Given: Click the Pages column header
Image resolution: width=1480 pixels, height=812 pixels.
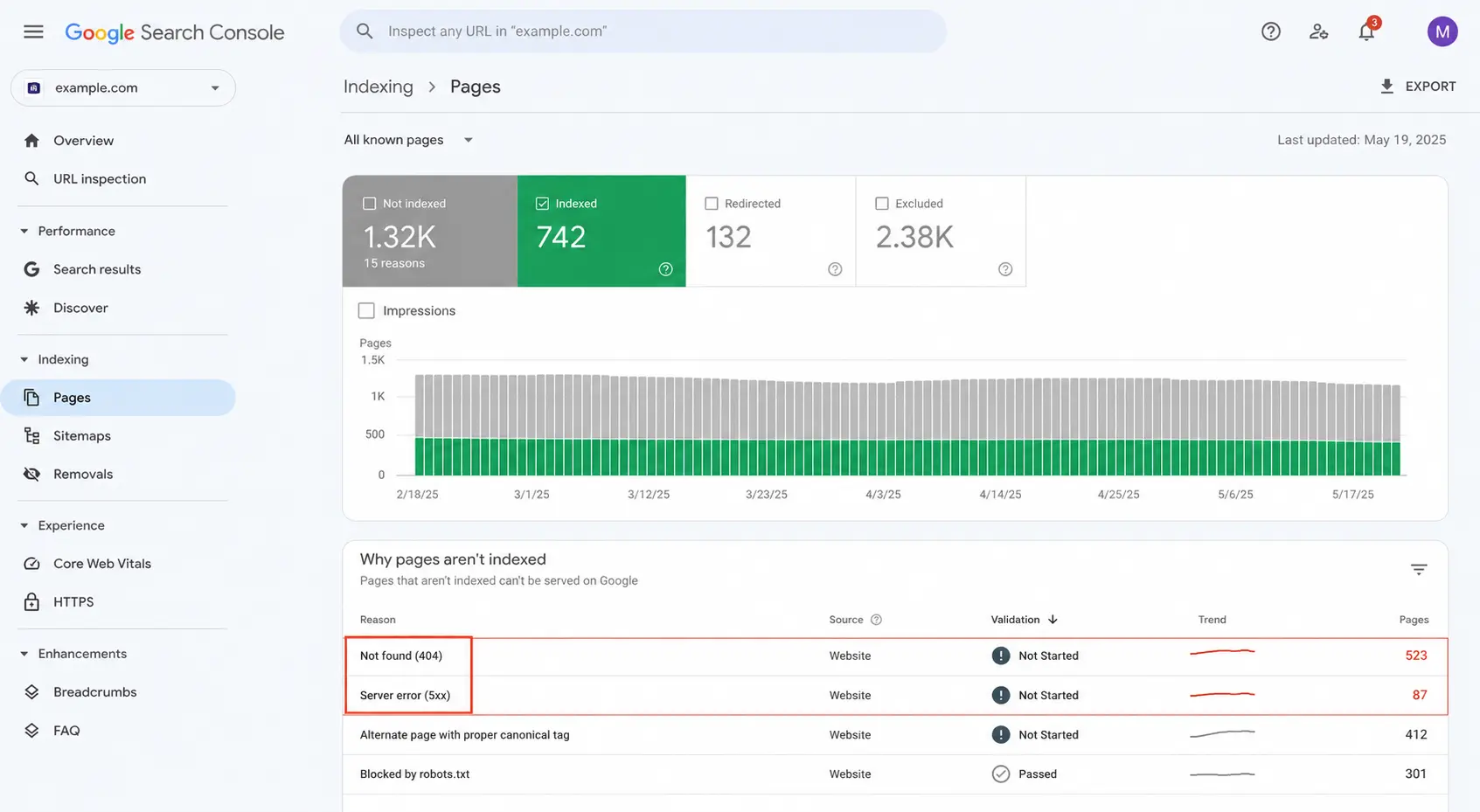Looking at the screenshot, I should [x=1414, y=620].
